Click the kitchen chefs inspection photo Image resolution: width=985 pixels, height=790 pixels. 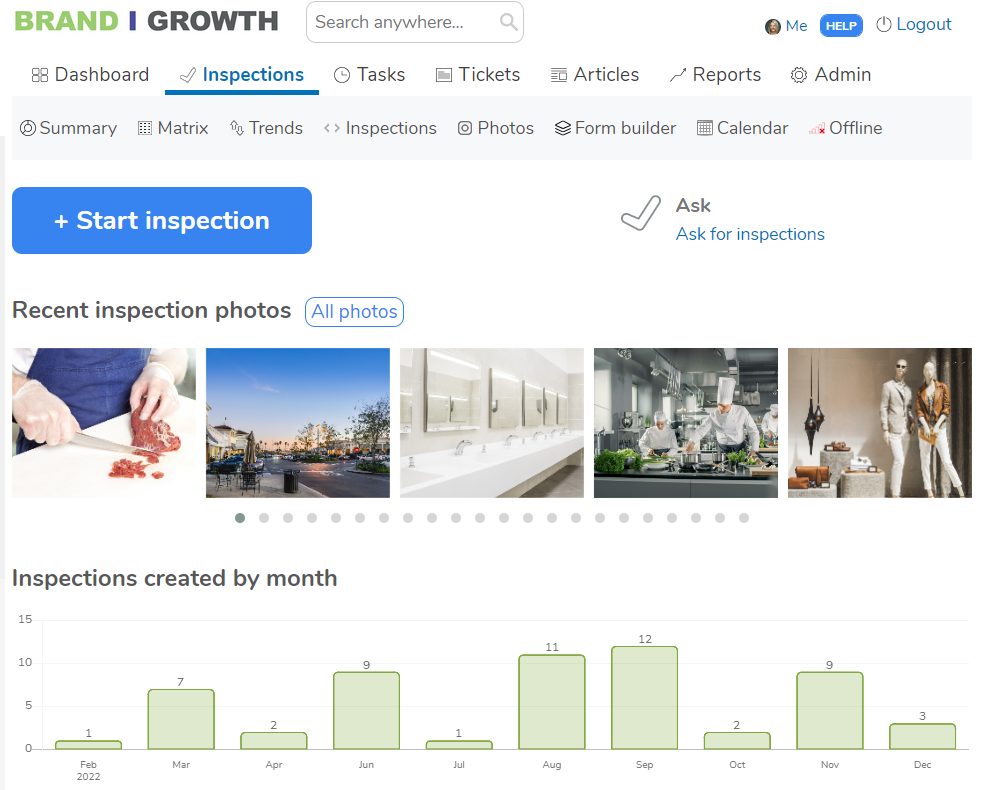(x=685, y=422)
